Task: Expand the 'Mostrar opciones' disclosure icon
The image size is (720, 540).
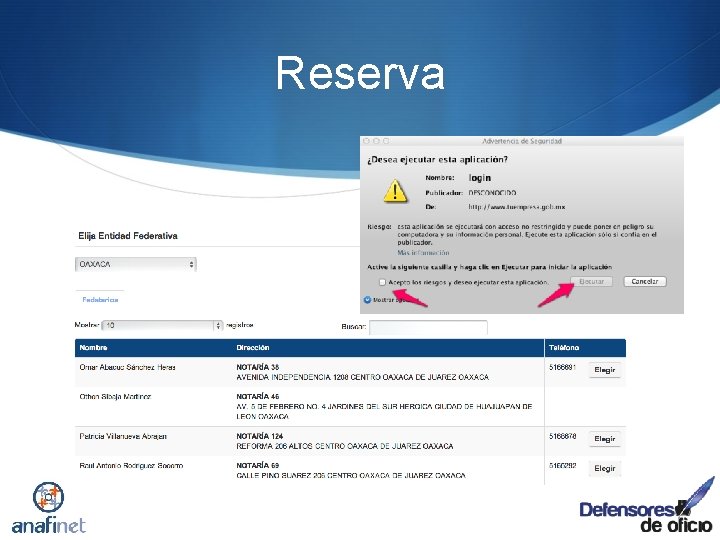Action: pos(367,300)
